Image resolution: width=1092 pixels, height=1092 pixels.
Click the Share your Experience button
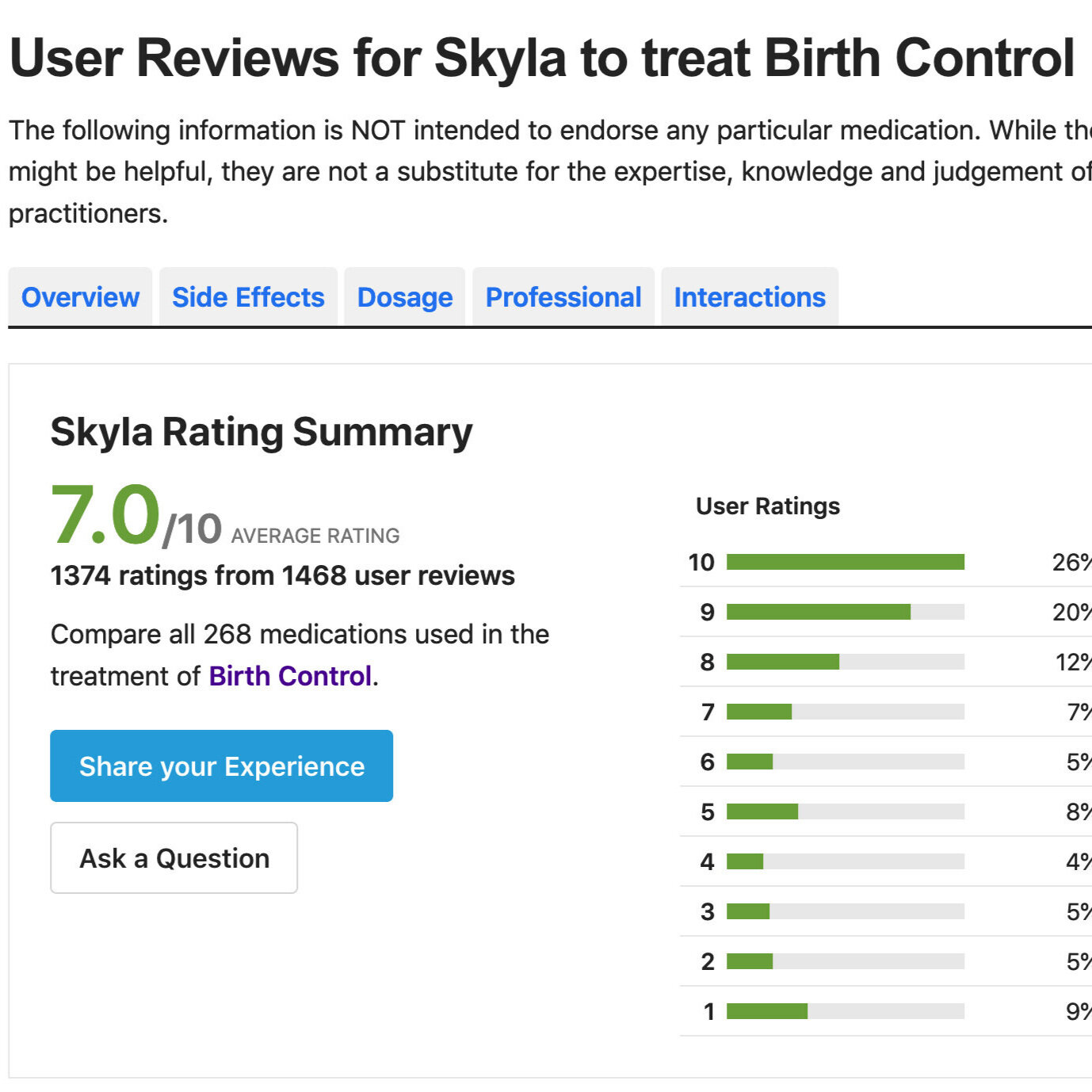[x=222, y=766]
